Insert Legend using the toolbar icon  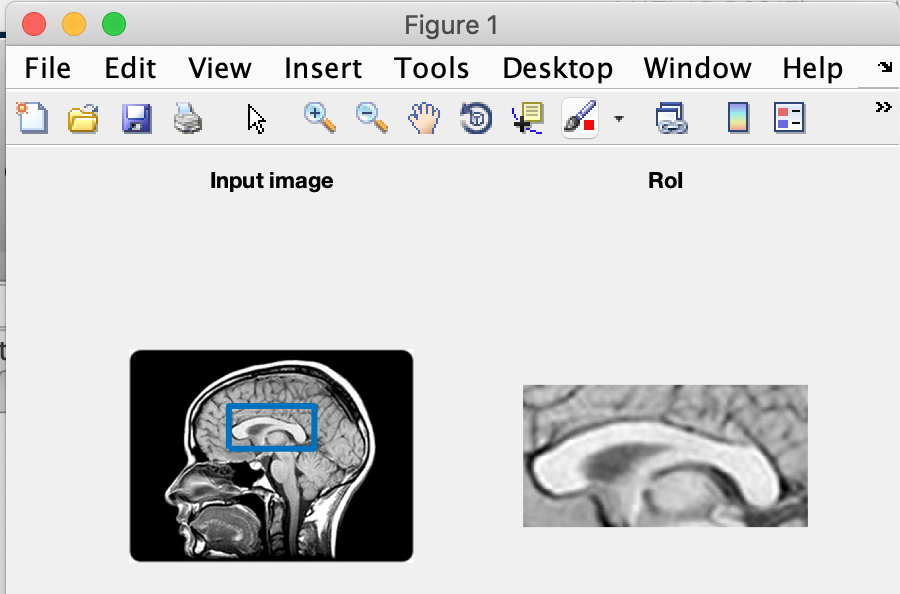click(789, 118)
